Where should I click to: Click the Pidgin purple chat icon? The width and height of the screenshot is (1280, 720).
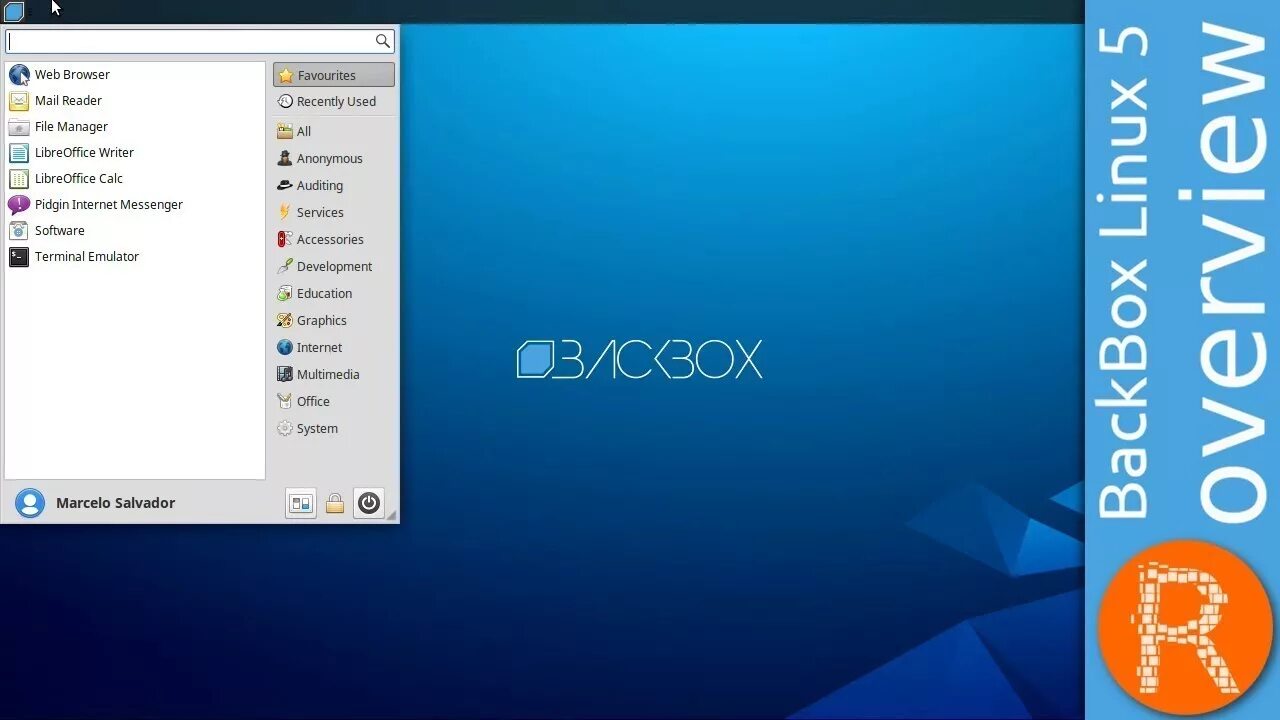pos(19,205)
